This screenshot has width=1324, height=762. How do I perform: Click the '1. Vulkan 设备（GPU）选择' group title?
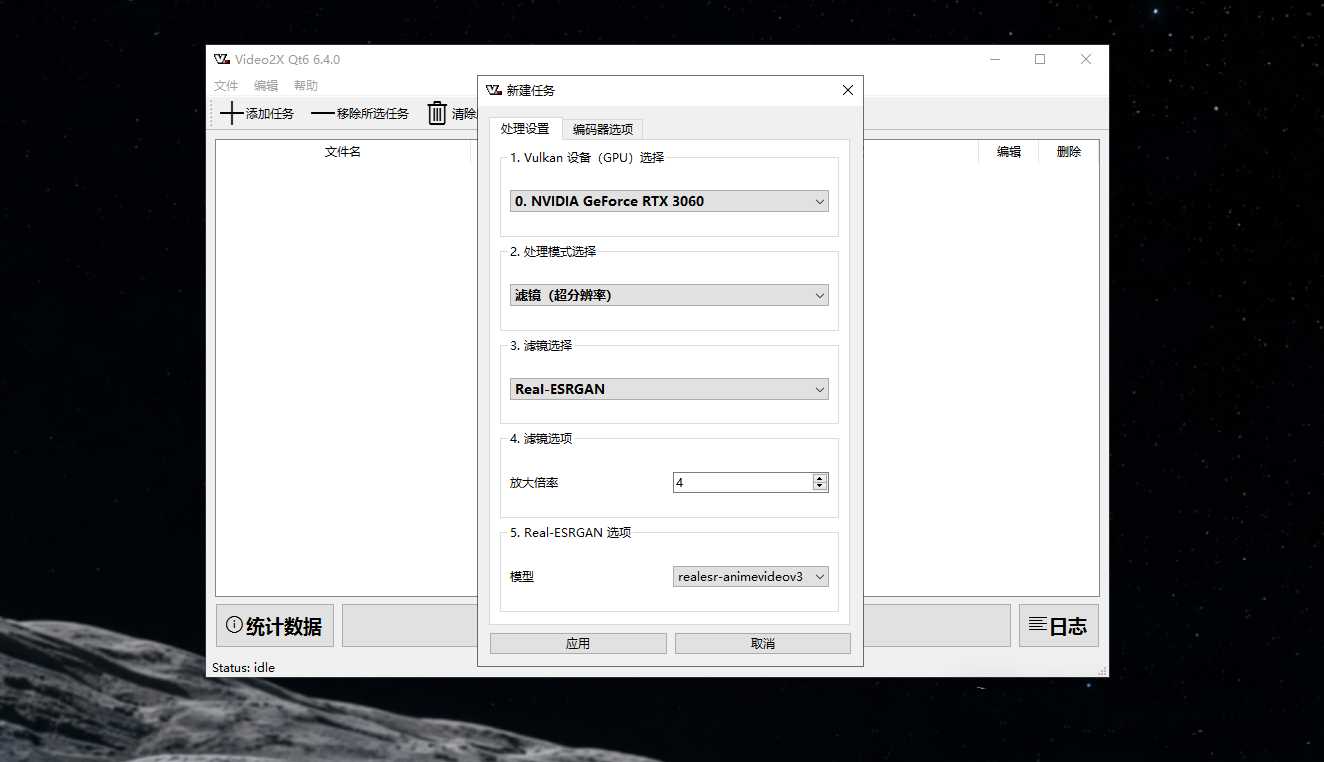coord(587,157)
